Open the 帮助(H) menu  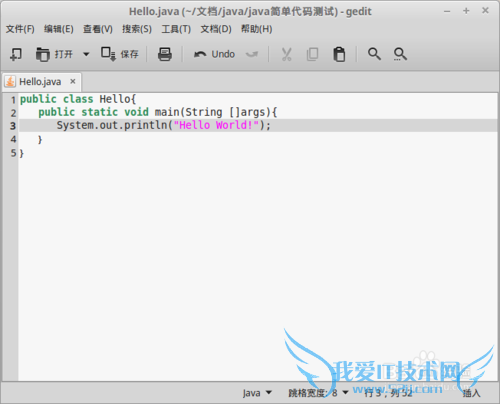pos(257,29)
